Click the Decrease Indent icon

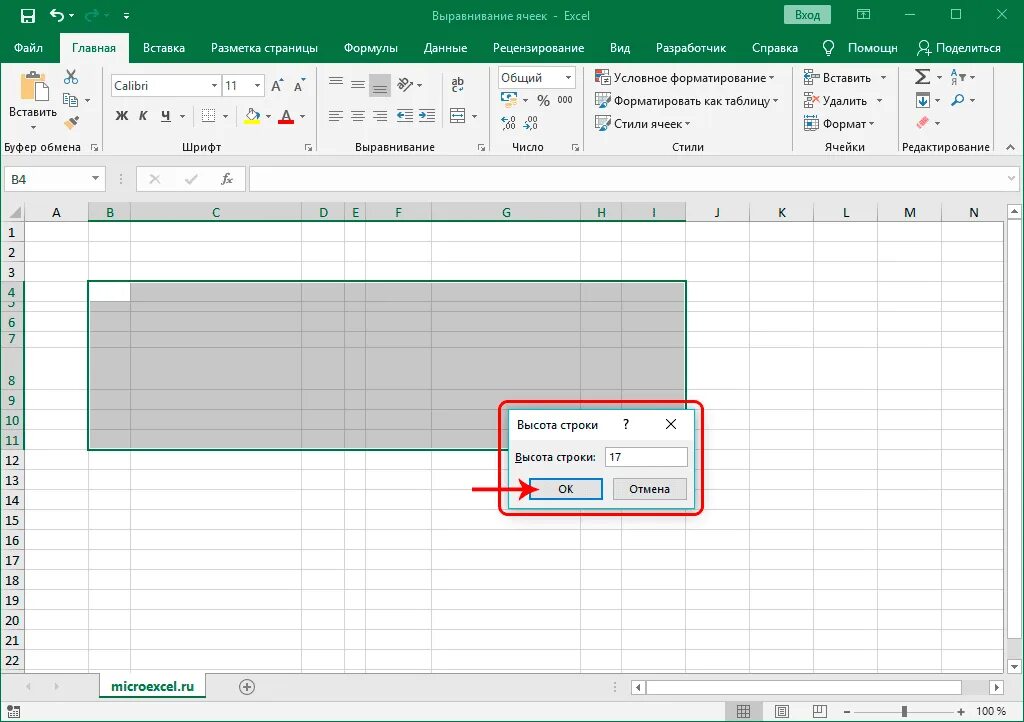(x=405, y=116)
